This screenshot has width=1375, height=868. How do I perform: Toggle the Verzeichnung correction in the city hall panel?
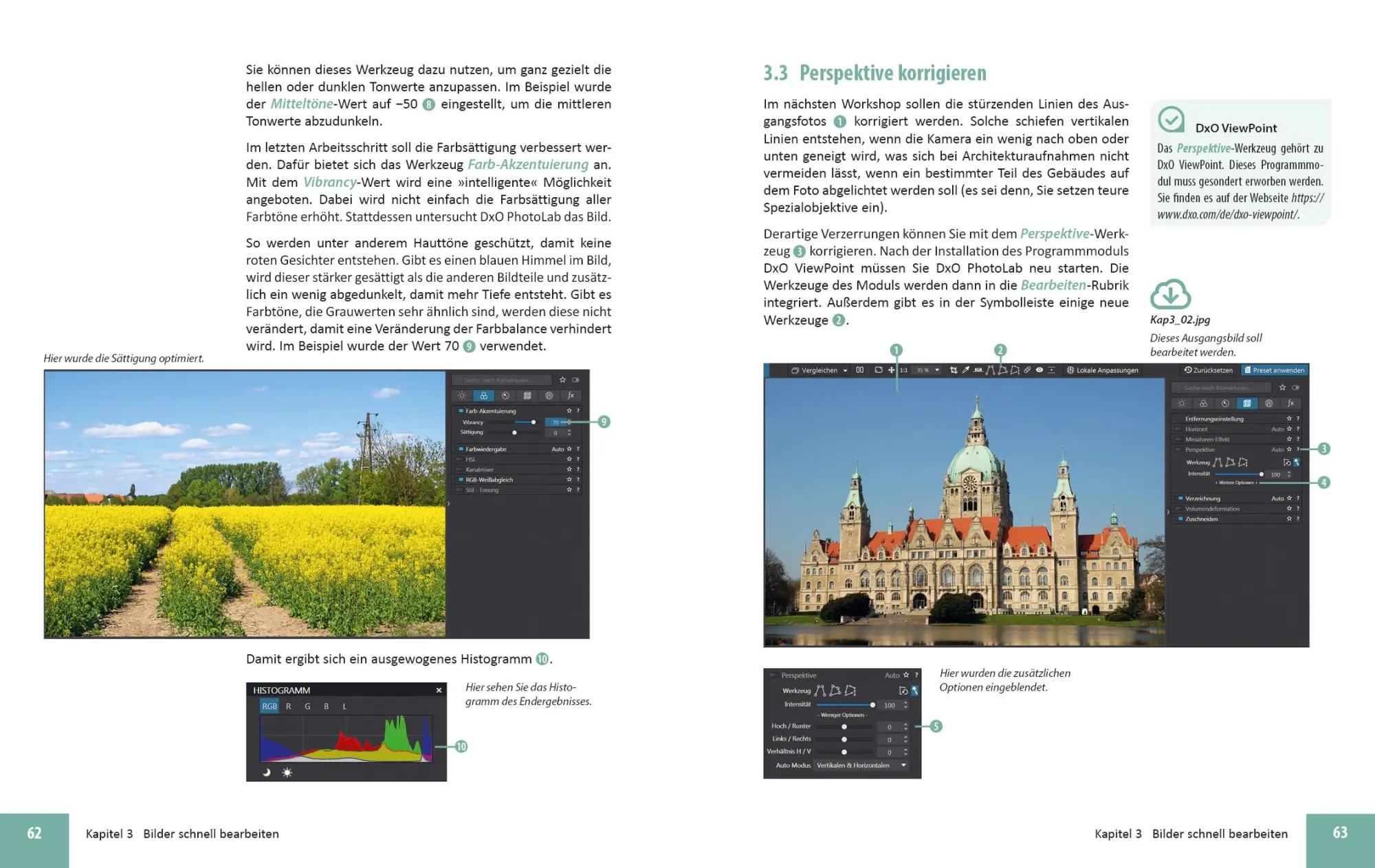click(x=1180, y=498)
